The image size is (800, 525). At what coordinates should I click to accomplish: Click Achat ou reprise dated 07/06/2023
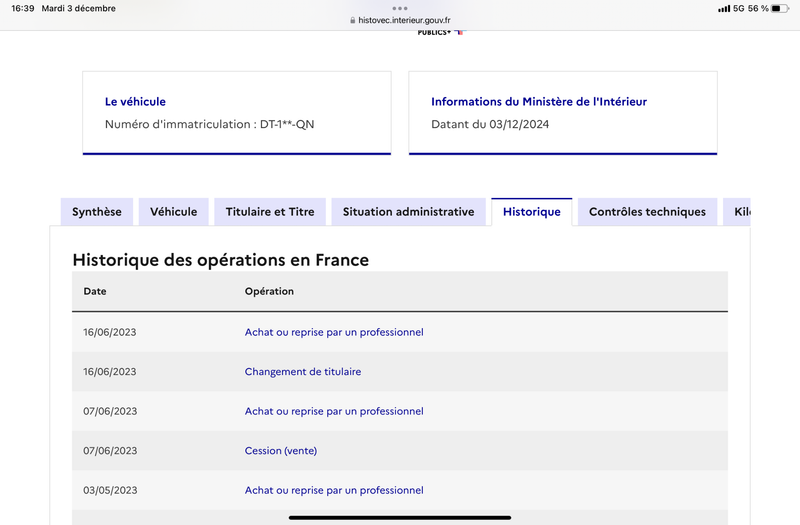pyautogui.click(x=334, y=411)
